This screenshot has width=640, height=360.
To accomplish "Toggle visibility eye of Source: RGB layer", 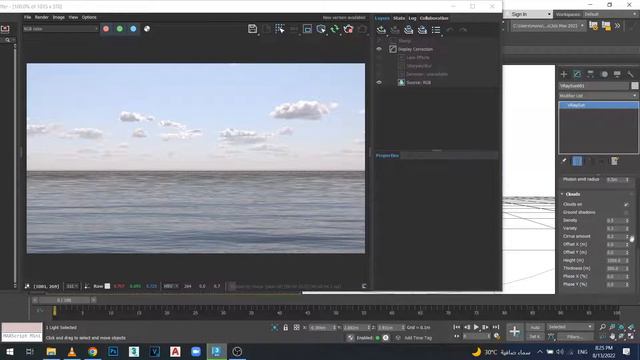I will pos(379,82).
